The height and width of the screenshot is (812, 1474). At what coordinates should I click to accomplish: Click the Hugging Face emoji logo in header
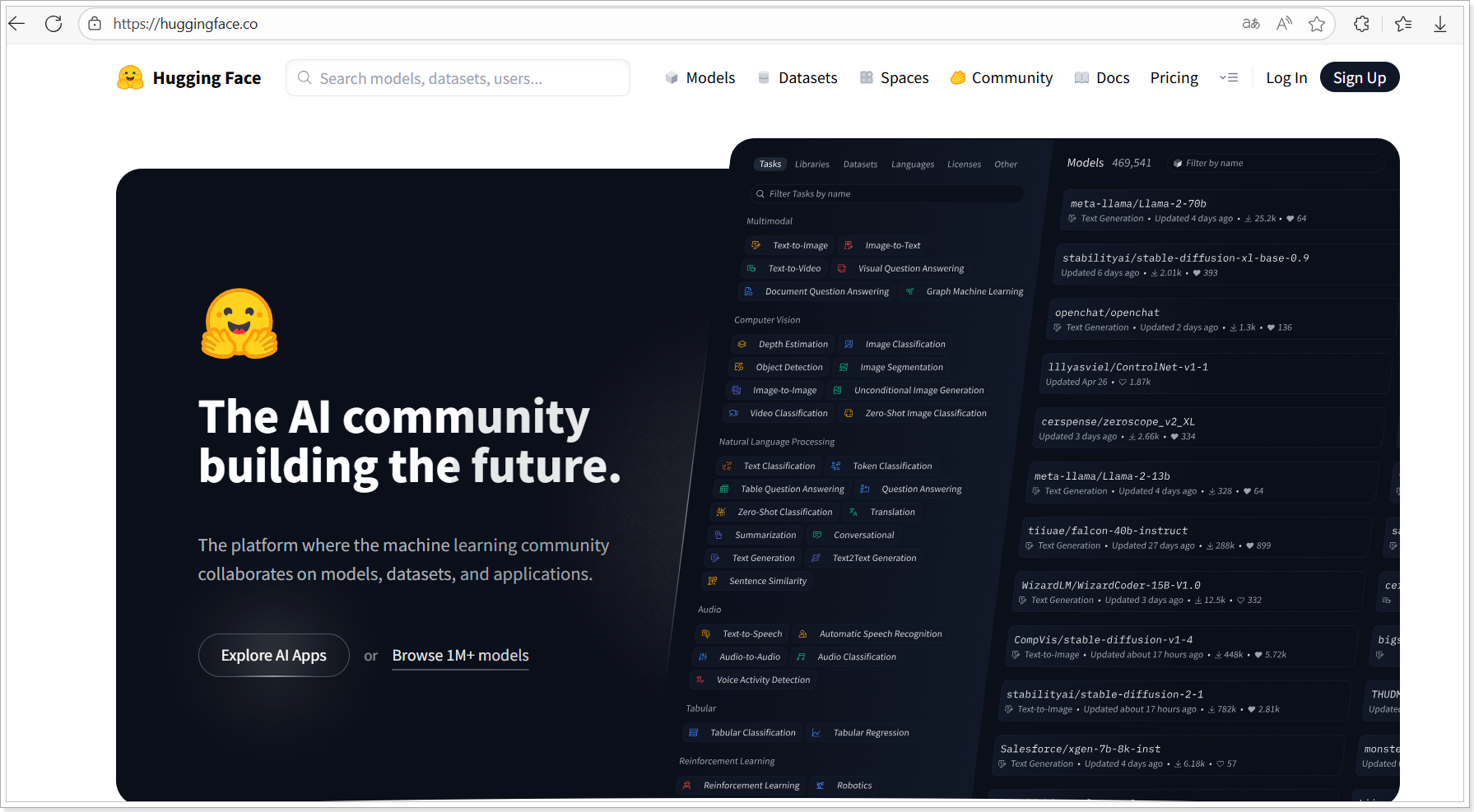(x=130, y=77)
